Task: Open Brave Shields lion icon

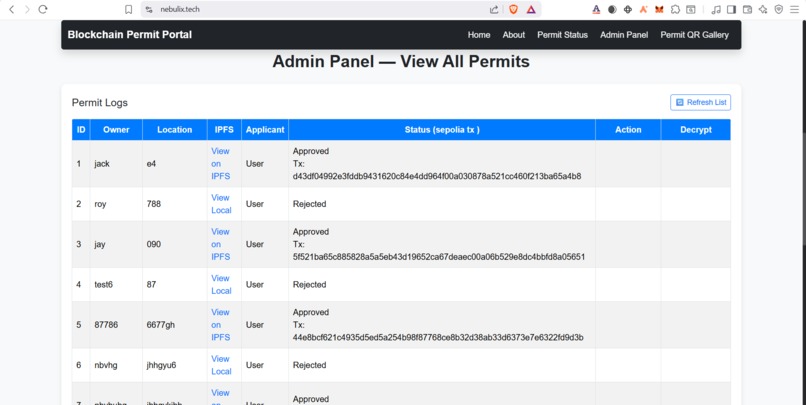Action: tap(513, 9)
